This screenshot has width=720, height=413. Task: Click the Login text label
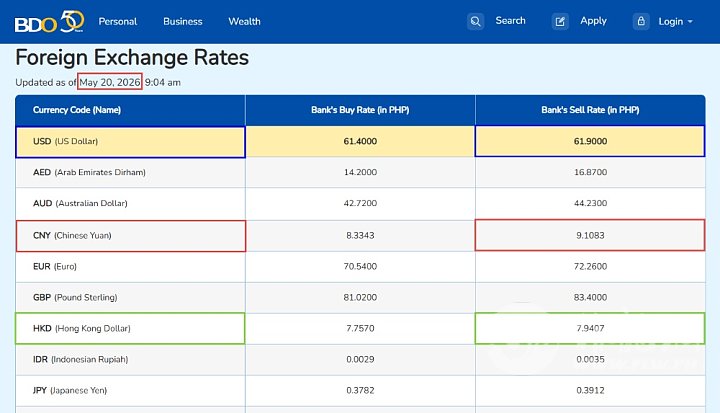coord(671,22)
